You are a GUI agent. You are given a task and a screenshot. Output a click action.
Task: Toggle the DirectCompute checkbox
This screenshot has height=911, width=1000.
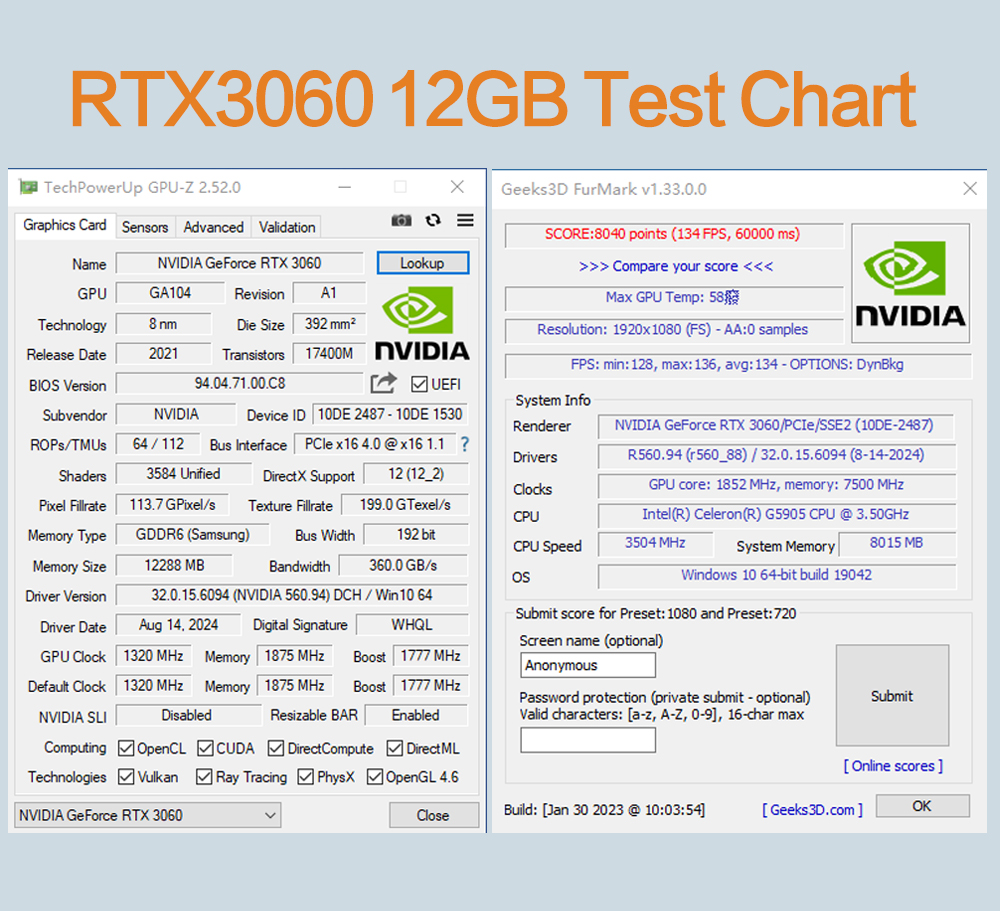click(276, 748)
